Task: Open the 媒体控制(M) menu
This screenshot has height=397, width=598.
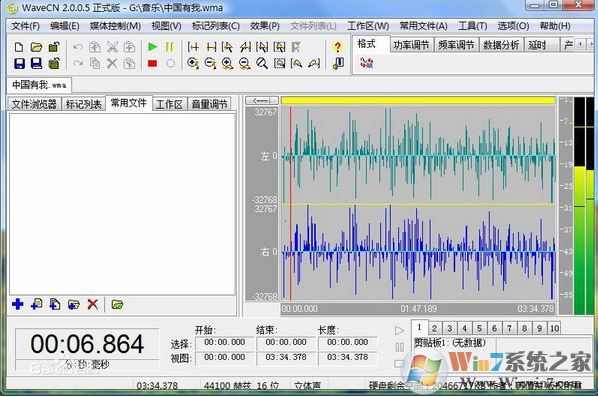Action: coord(116,26)
